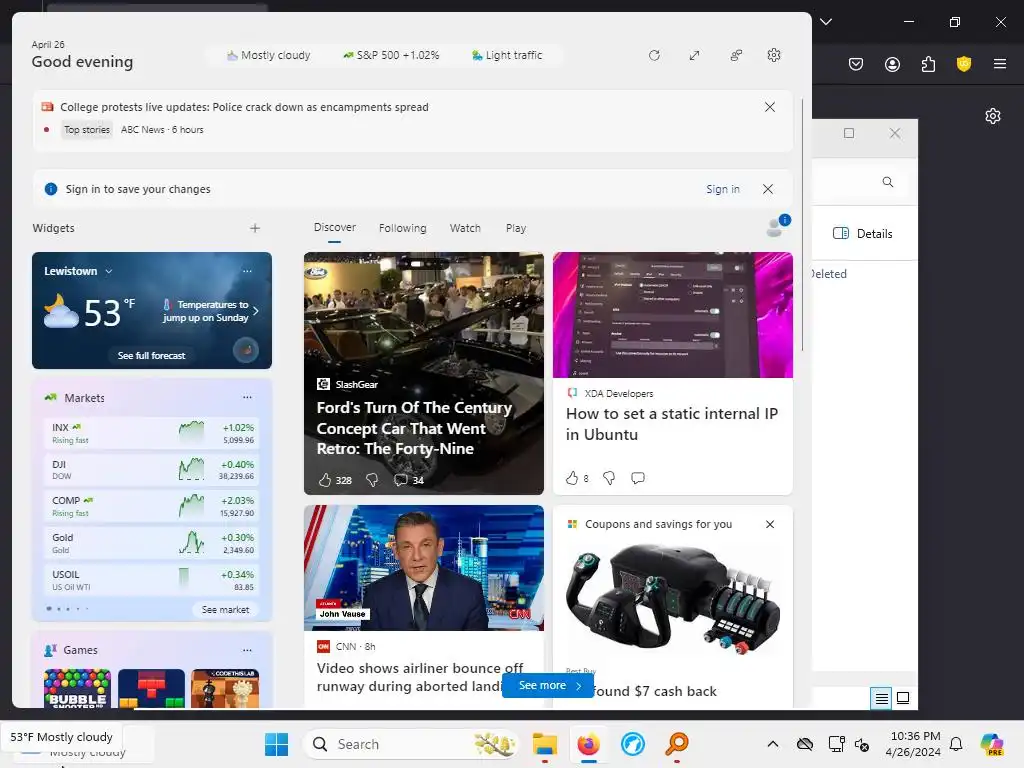Refresh the widgets feed
This screenshot has height=768, width=1024.
click(x=654, y=56)
